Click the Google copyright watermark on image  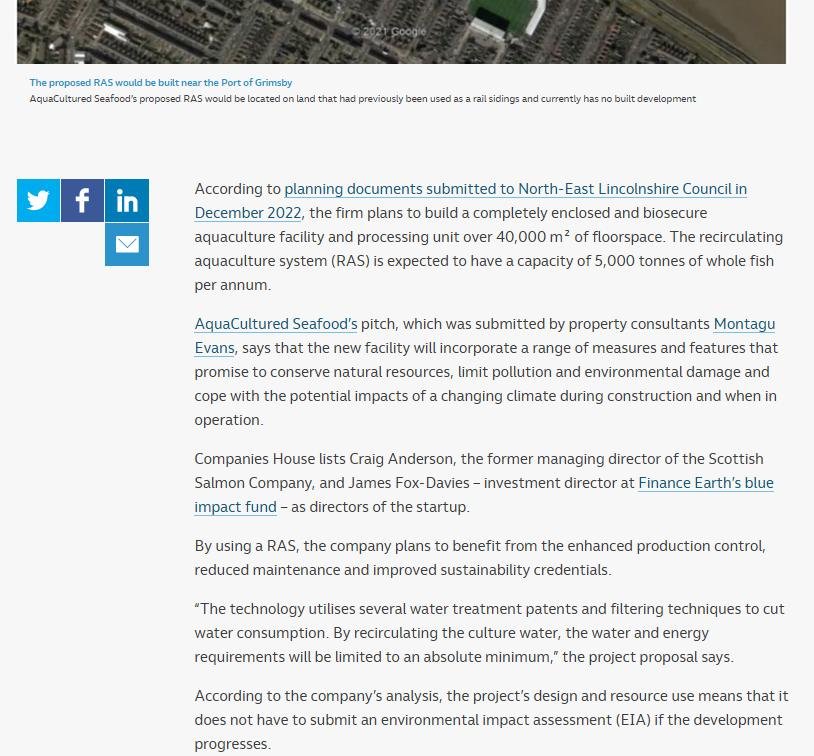coord(389,32)
